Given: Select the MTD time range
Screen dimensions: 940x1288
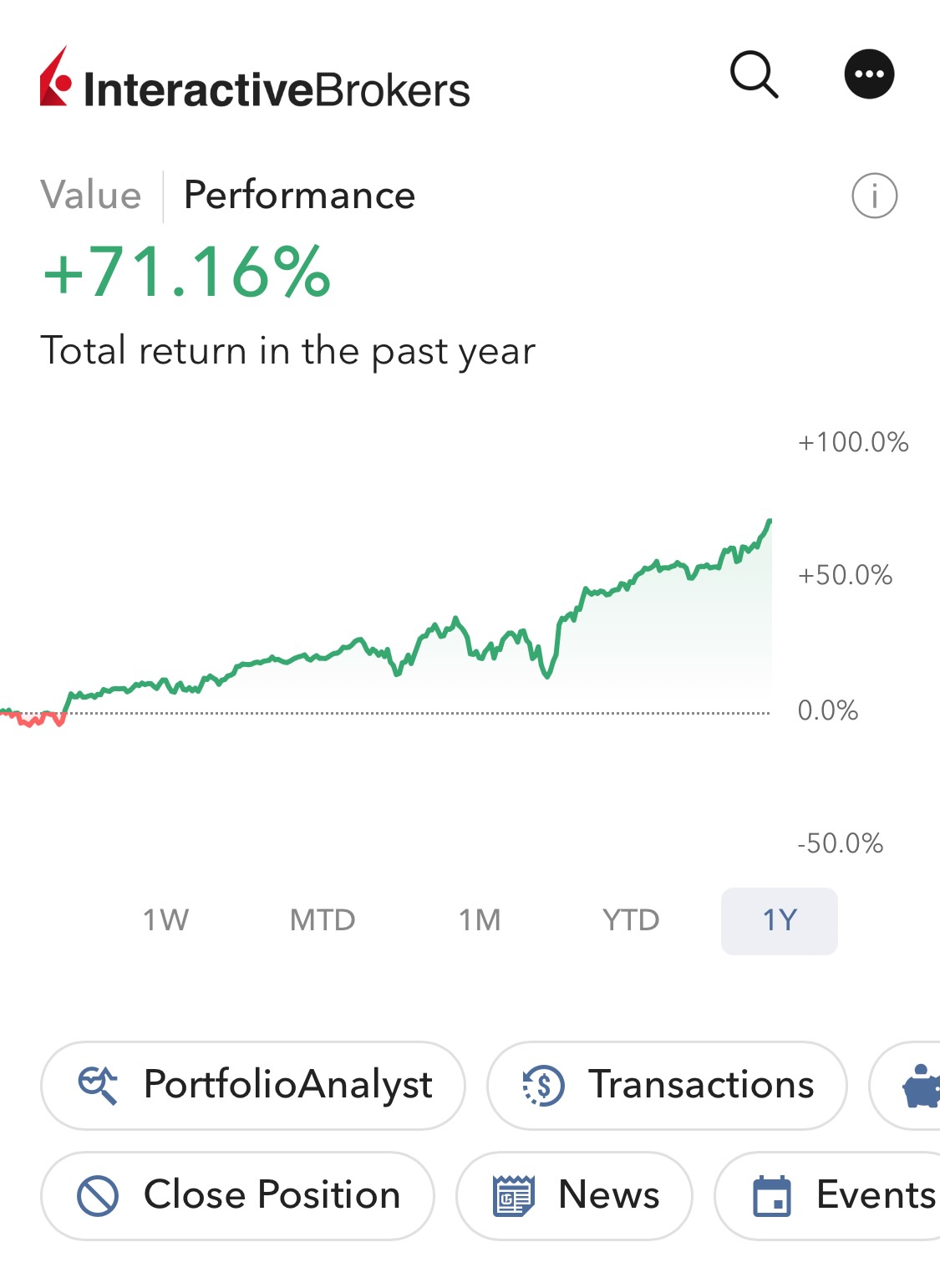Looking at the screenshot, I should point(323,920).
